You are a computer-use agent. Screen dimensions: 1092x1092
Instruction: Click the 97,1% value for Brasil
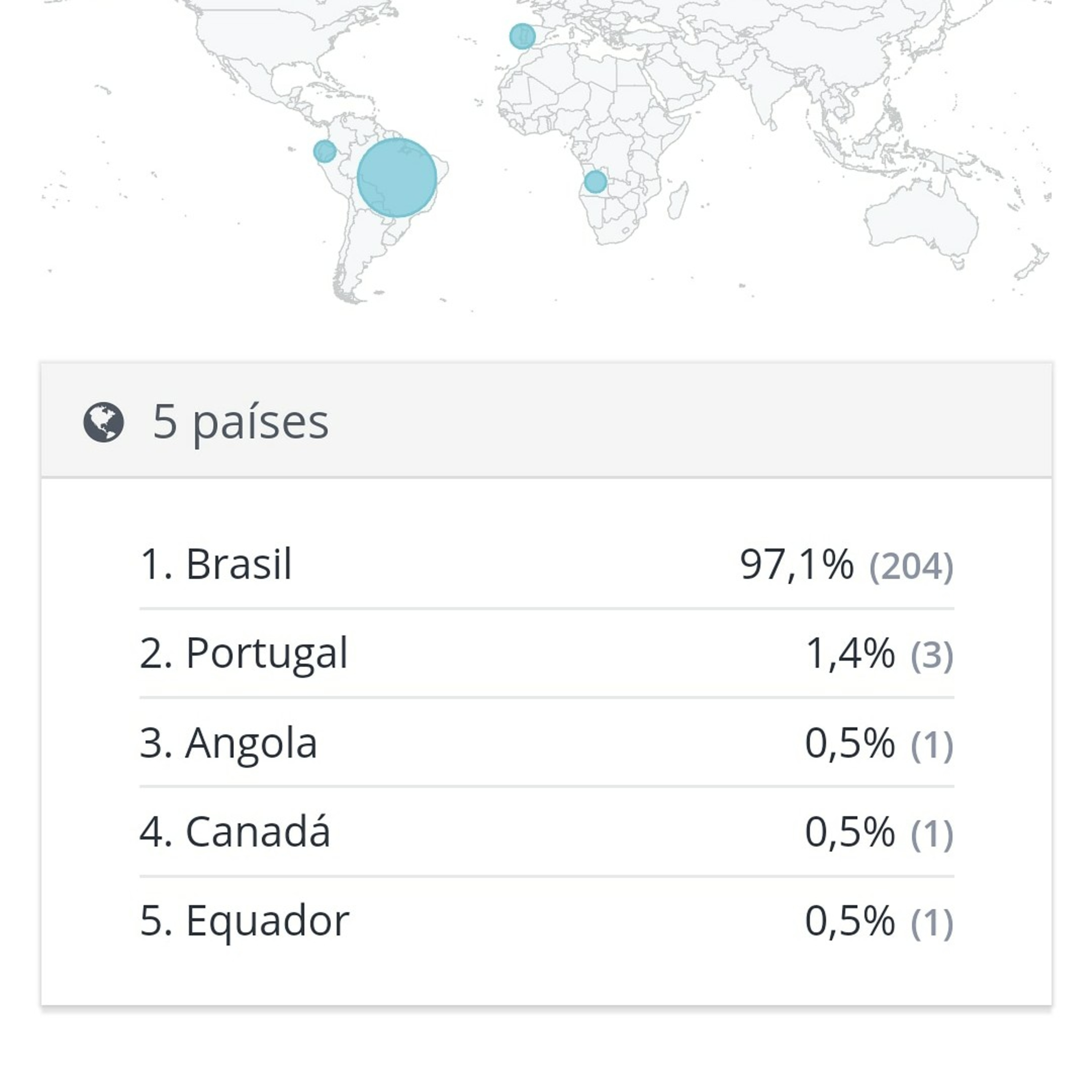797,565
